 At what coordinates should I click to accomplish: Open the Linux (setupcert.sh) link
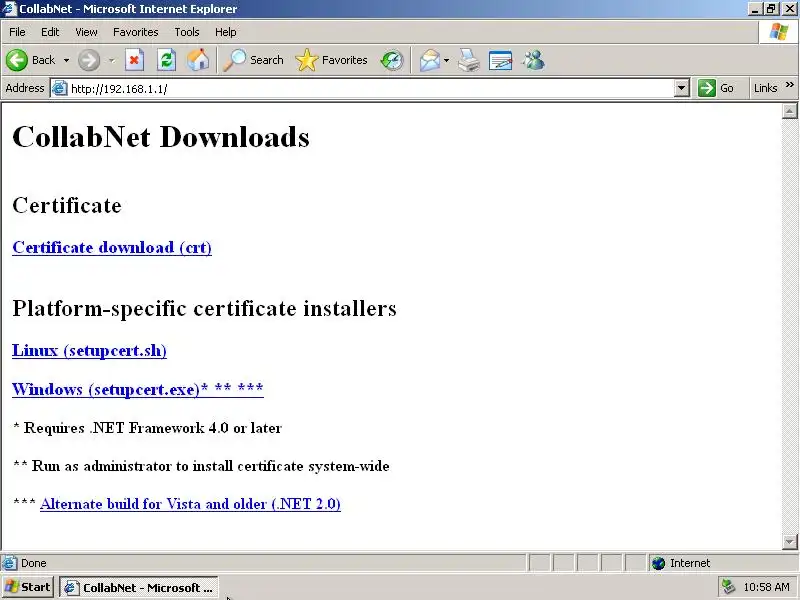tap(89, 351)
